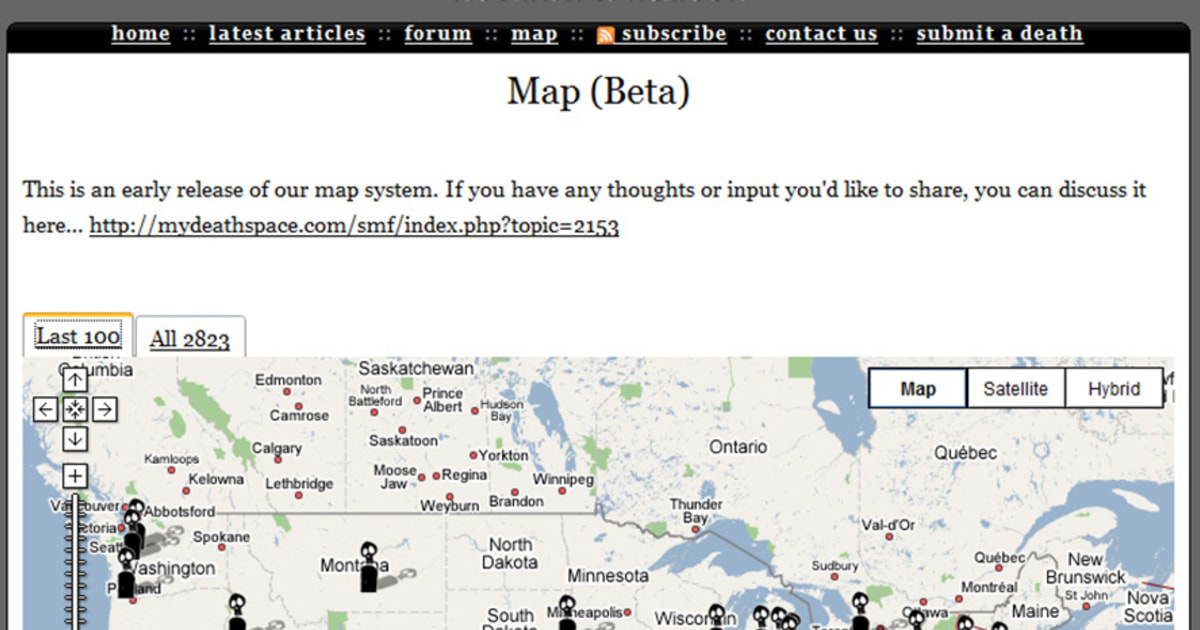Switch the map to Satellite view
This screenshot has height=630, width=1200.
tap(1016, 388)
